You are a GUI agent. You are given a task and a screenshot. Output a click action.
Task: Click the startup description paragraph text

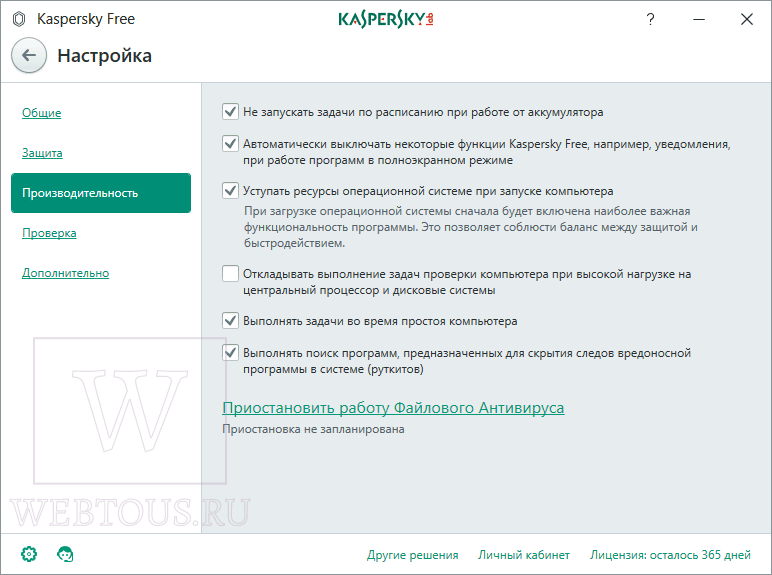coord(471,227)
